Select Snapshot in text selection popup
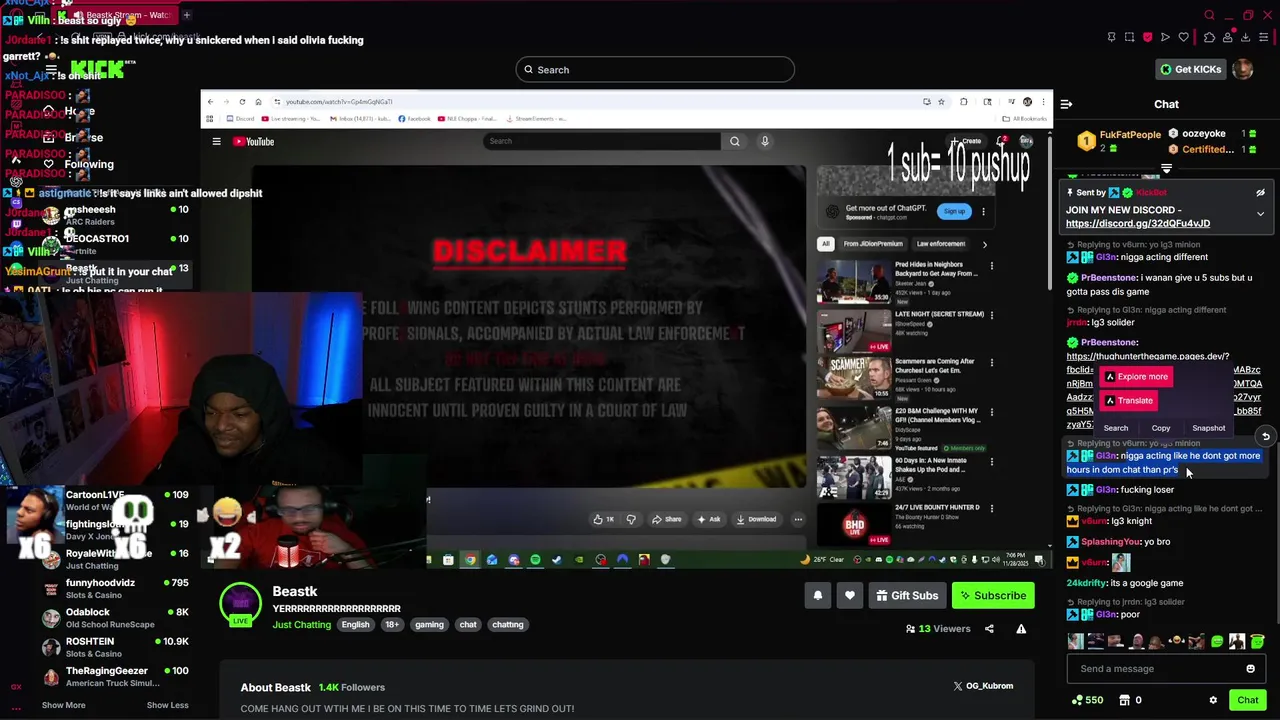 tap(1208, 428)
